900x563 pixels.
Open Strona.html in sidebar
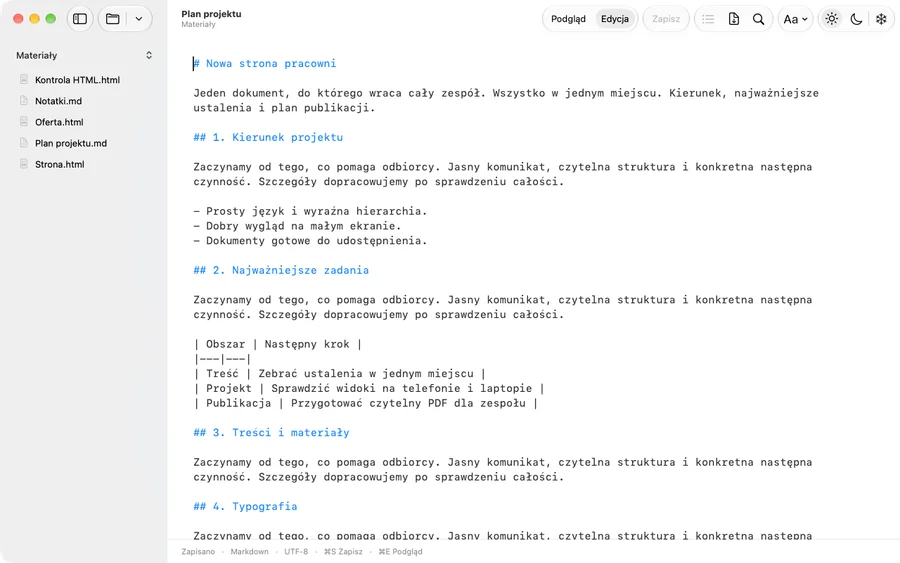[x=60, y=164]
